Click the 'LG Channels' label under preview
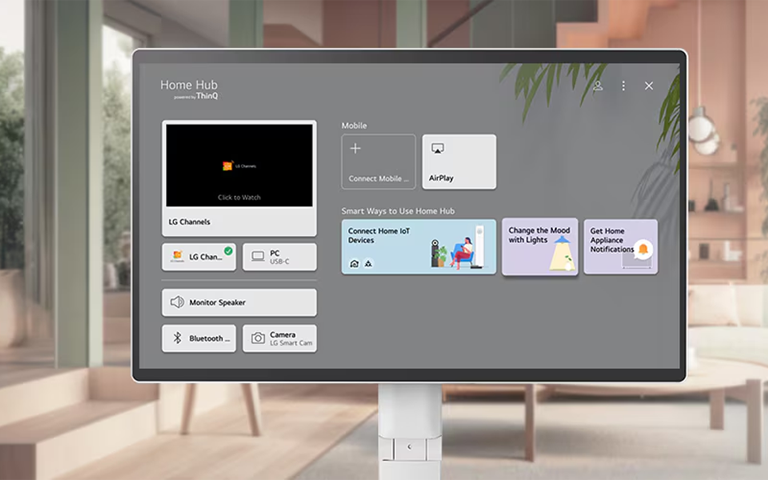 coord(189,222)
